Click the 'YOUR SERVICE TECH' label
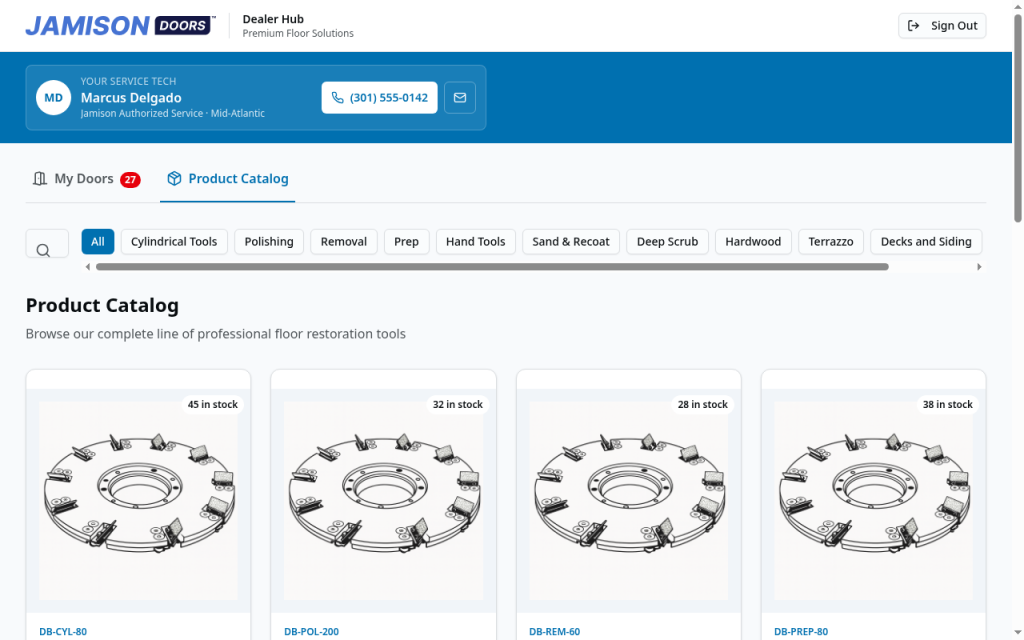This screenshot has width=1024, height=640. pyautogui.click(x=129, y=81)
